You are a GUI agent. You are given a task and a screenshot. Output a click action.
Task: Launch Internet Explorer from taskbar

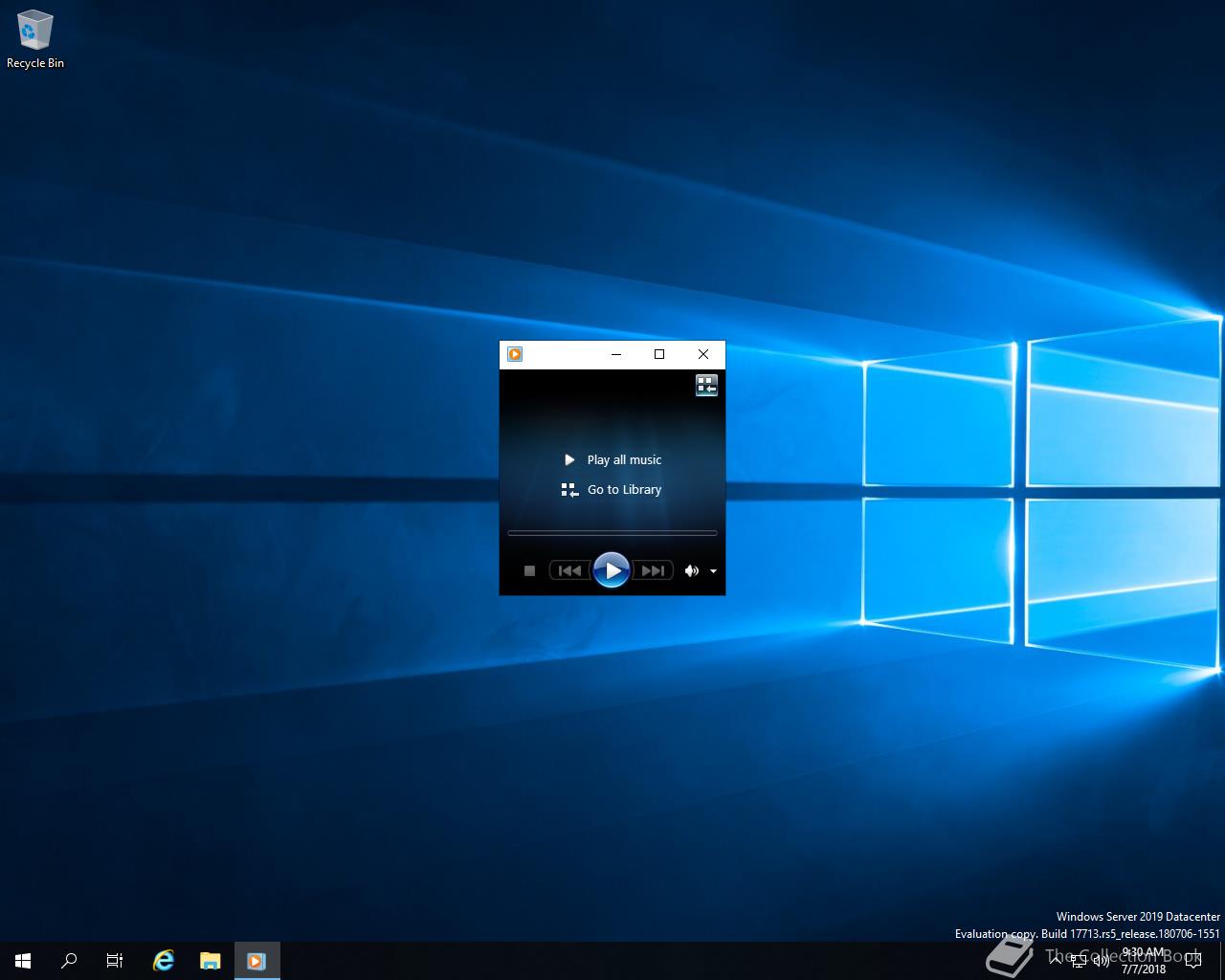pos(164,961)
